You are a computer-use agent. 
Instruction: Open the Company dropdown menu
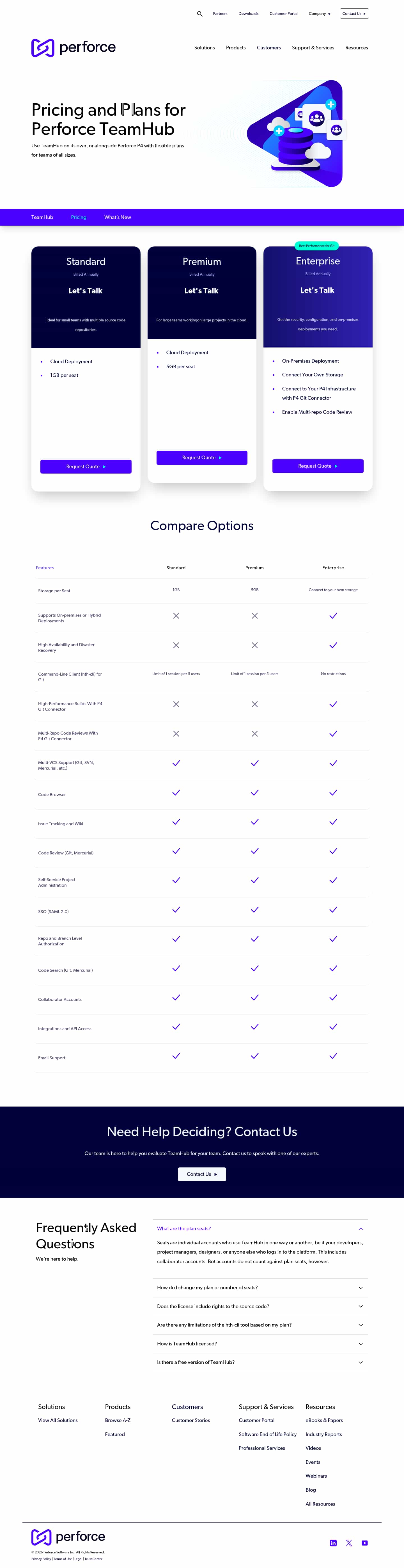[319, 13]
